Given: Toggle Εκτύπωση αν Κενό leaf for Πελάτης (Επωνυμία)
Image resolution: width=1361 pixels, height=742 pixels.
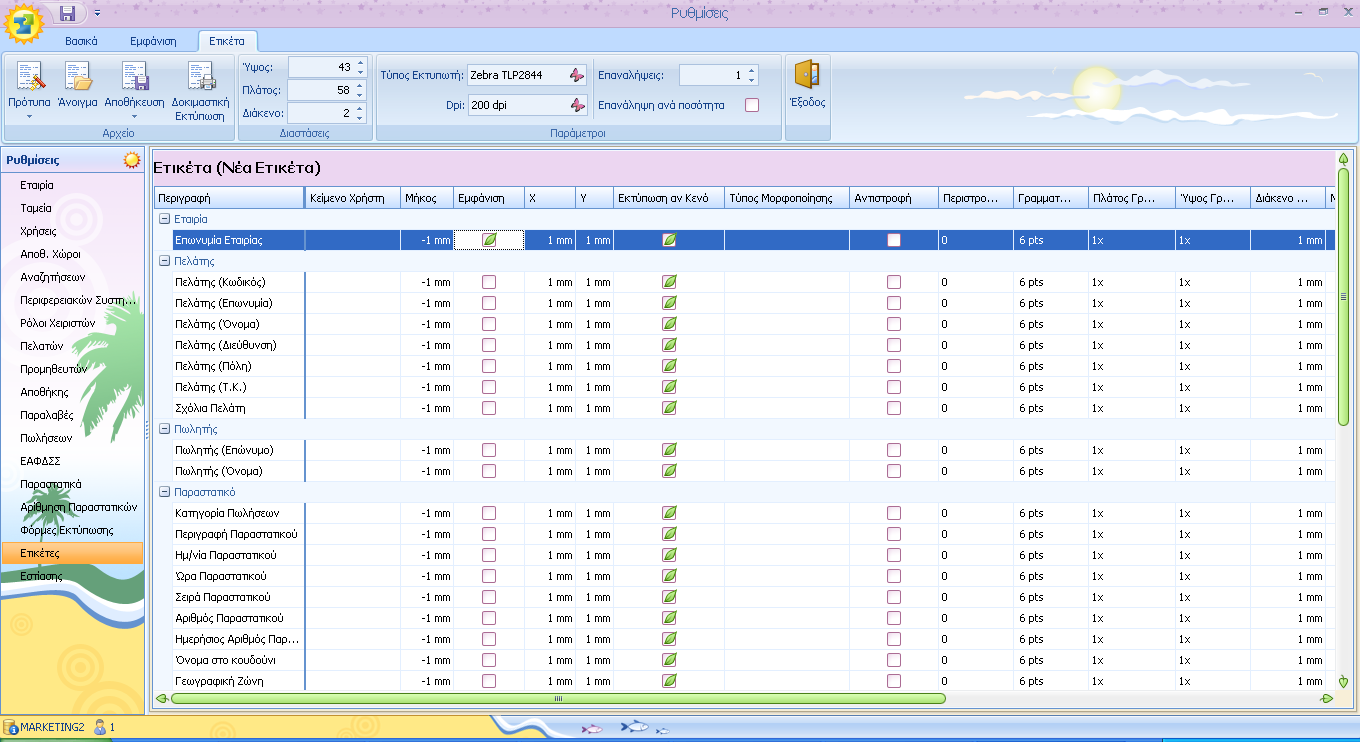Looking at the screenshot, I should [669, 303].
